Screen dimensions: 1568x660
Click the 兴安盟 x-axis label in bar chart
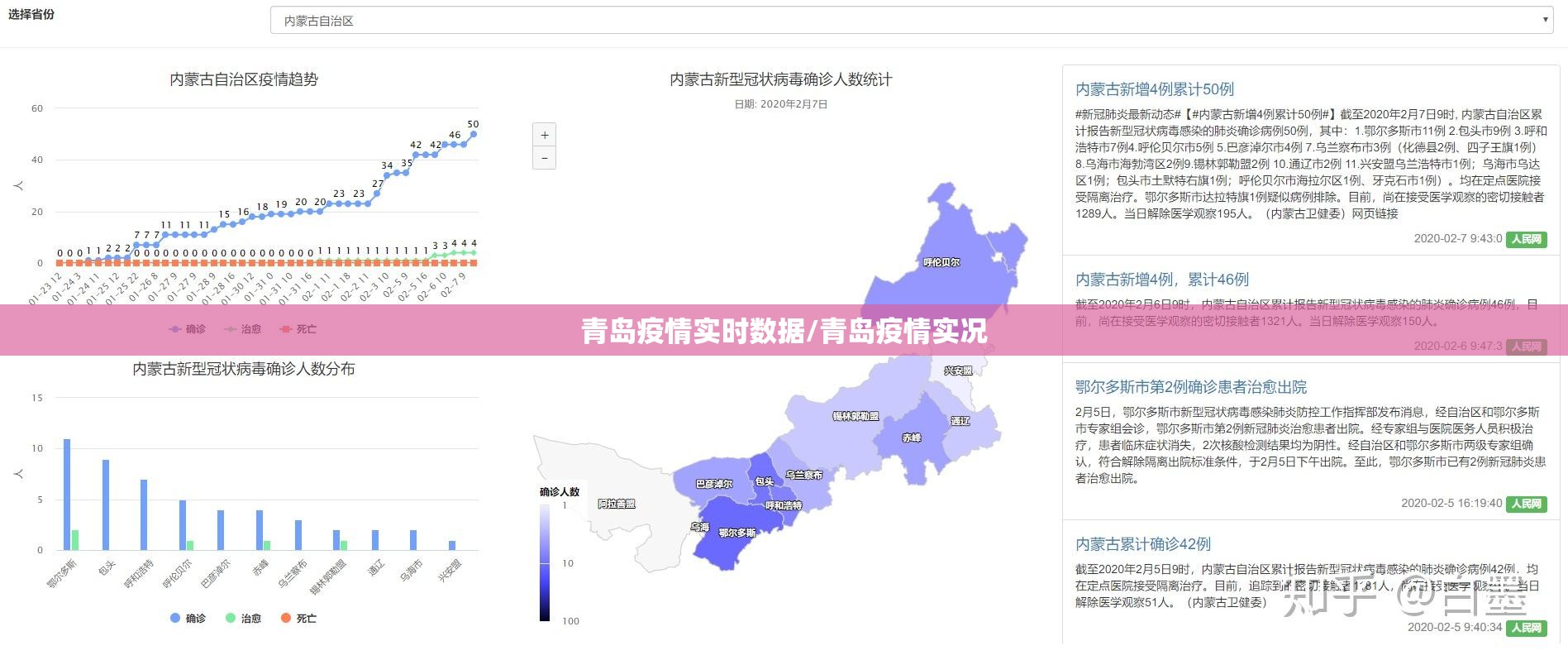(450, 571)
